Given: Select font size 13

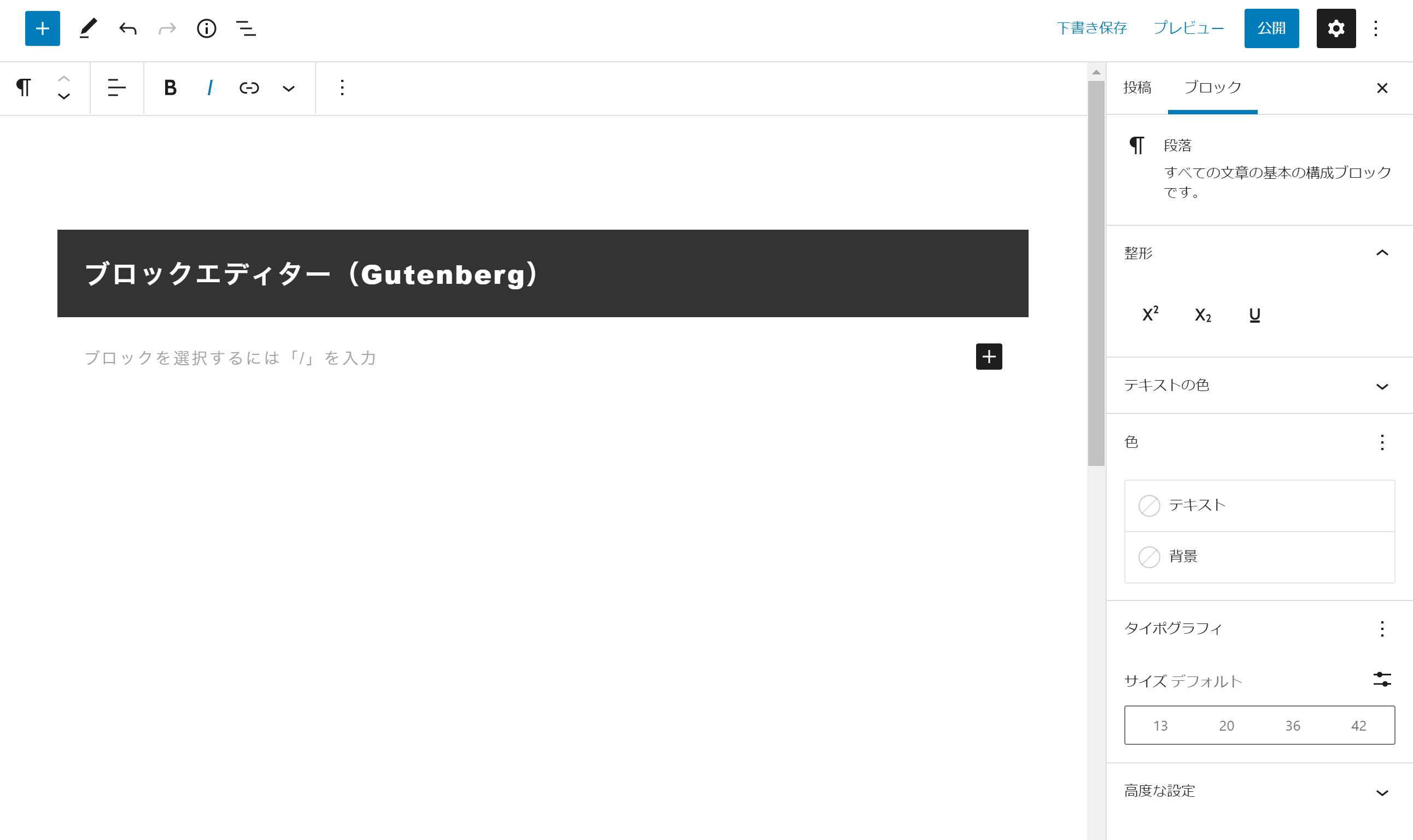Looking at the screenshot, I should [x=1160, y=726].
